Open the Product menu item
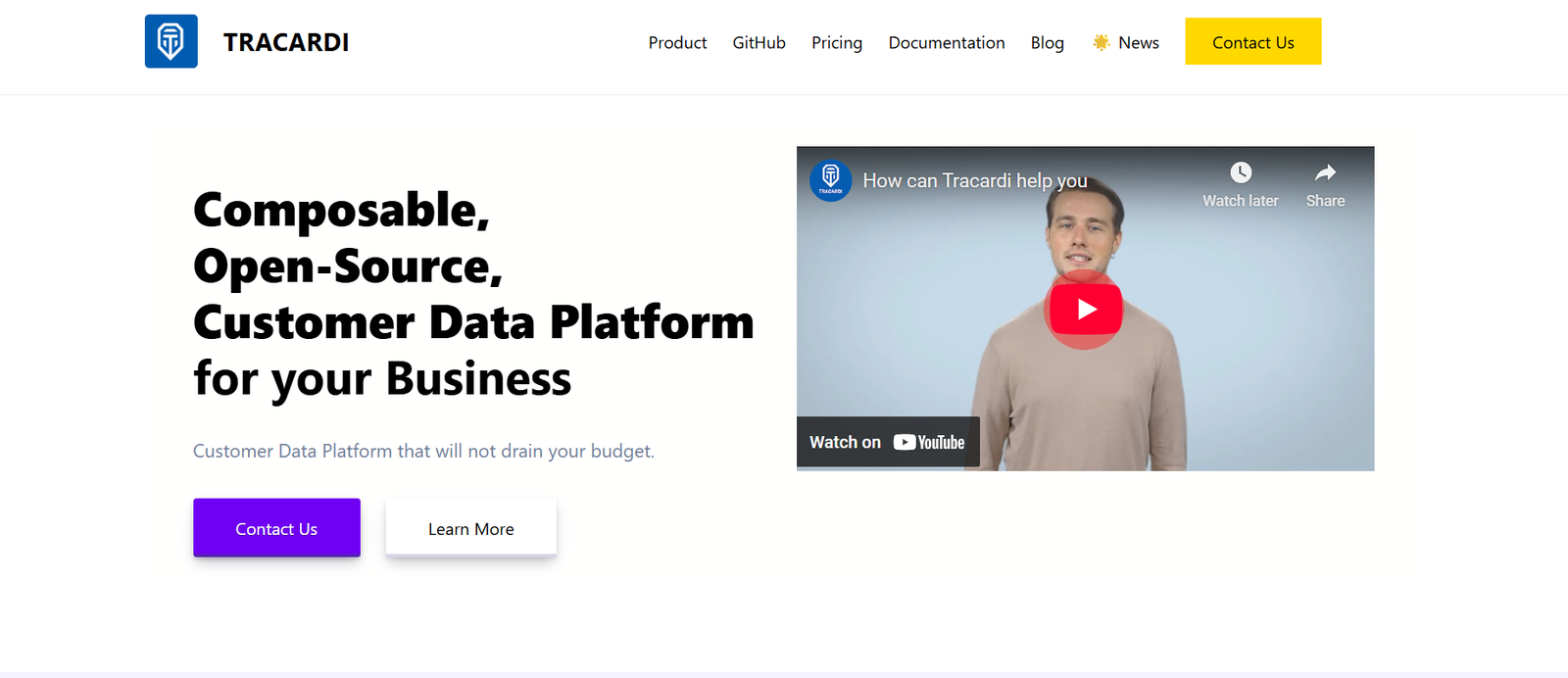 click(677, 42)
